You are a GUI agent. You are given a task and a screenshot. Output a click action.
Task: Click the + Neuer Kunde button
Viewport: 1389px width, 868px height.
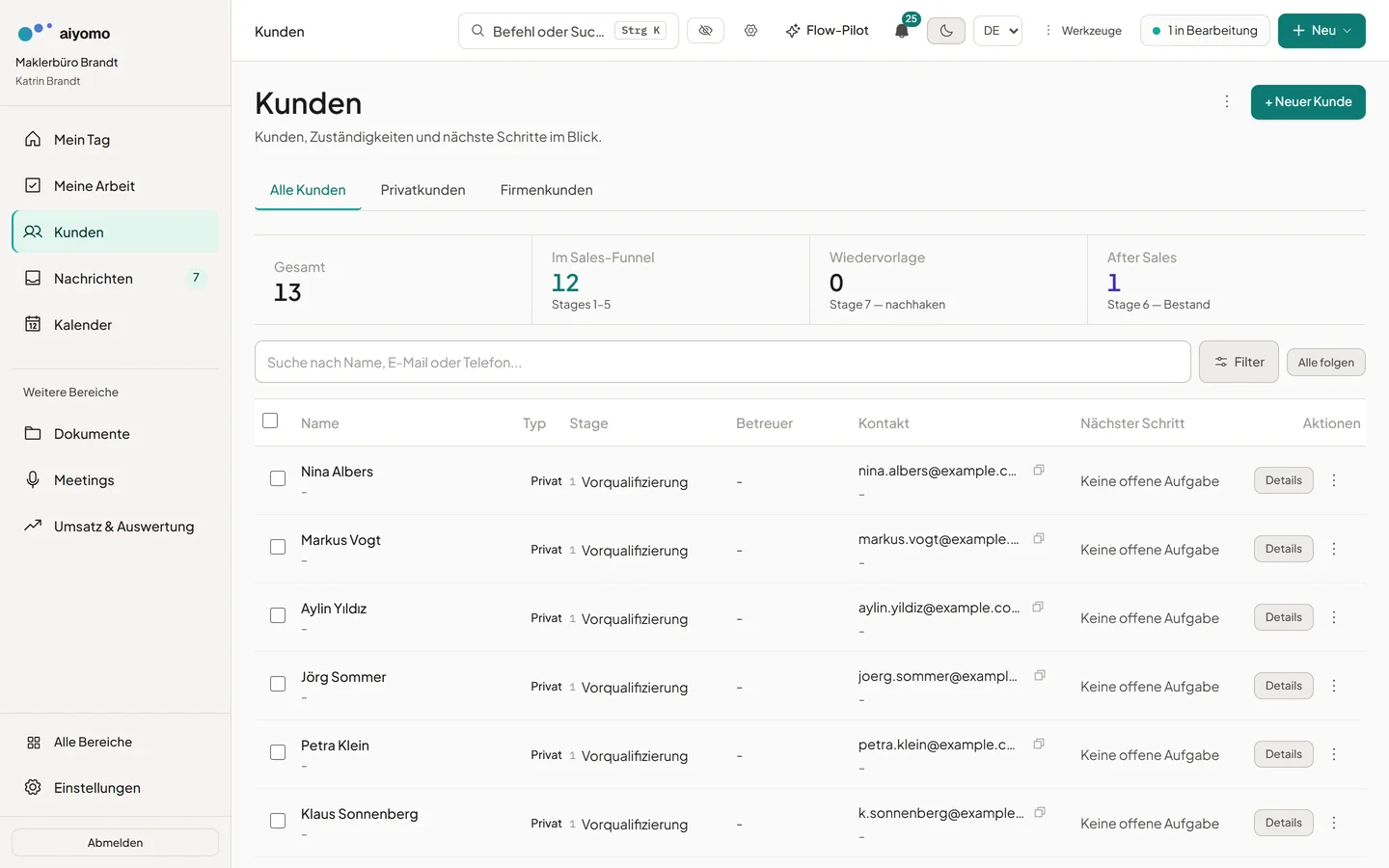1308,102
